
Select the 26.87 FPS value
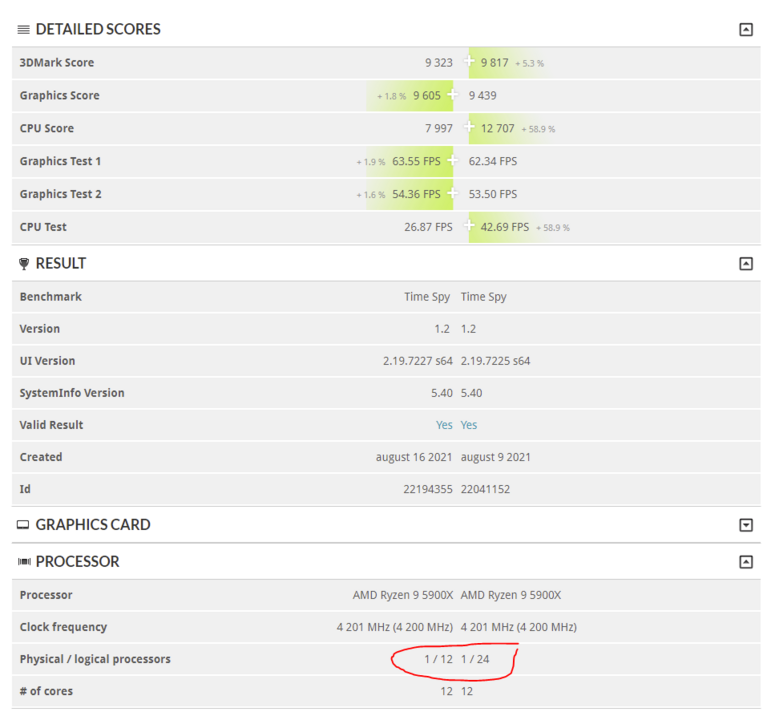pos(429,227)
